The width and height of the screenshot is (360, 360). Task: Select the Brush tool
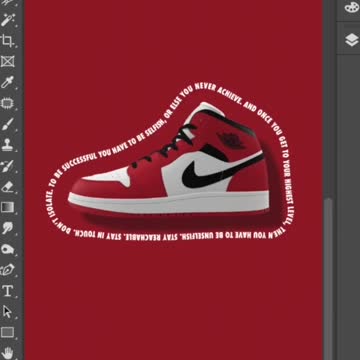click(7, 124)
